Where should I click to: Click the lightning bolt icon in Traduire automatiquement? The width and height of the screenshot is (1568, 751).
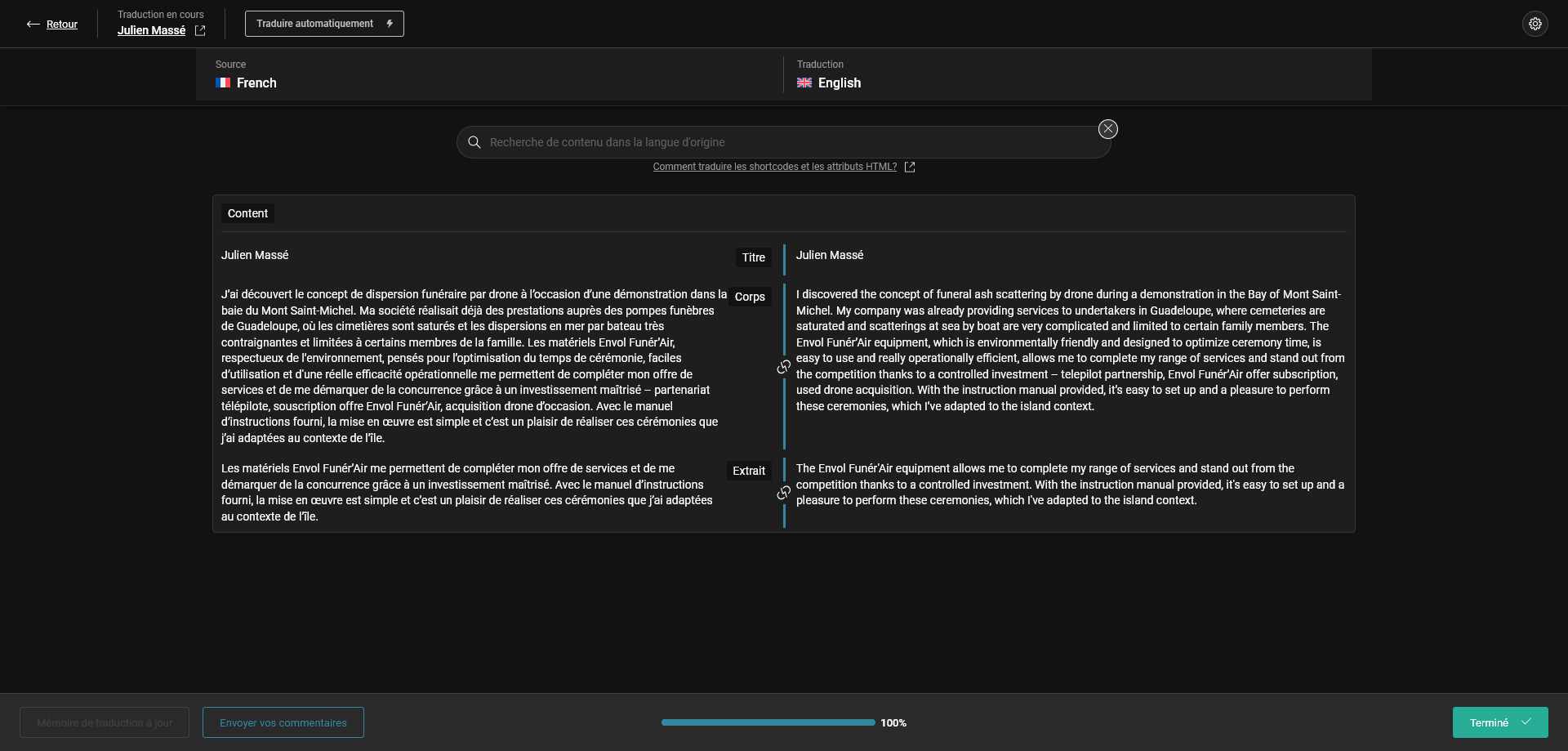click(390, 24)
